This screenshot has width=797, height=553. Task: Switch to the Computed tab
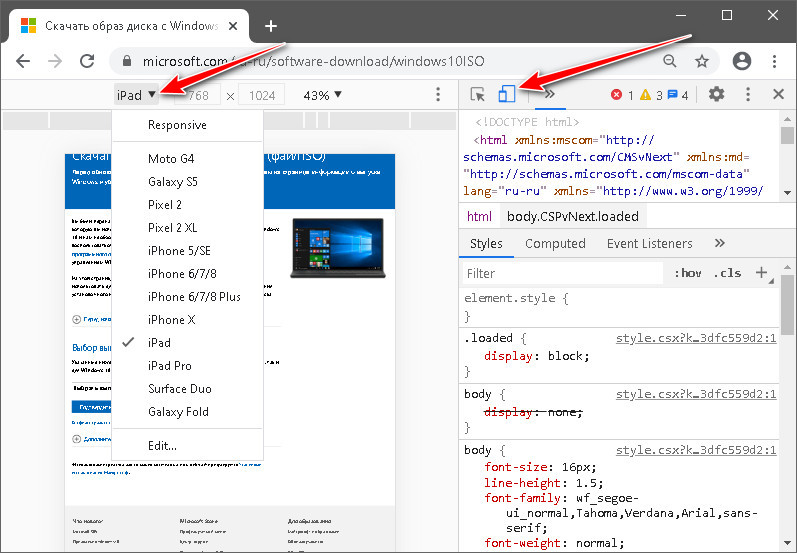(555, 244)
